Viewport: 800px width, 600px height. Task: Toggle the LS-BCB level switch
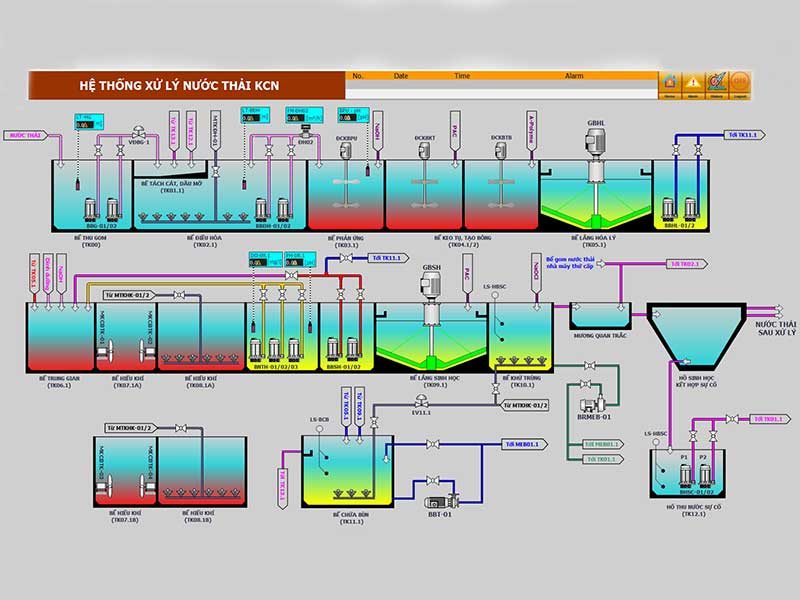click(318, 430)
